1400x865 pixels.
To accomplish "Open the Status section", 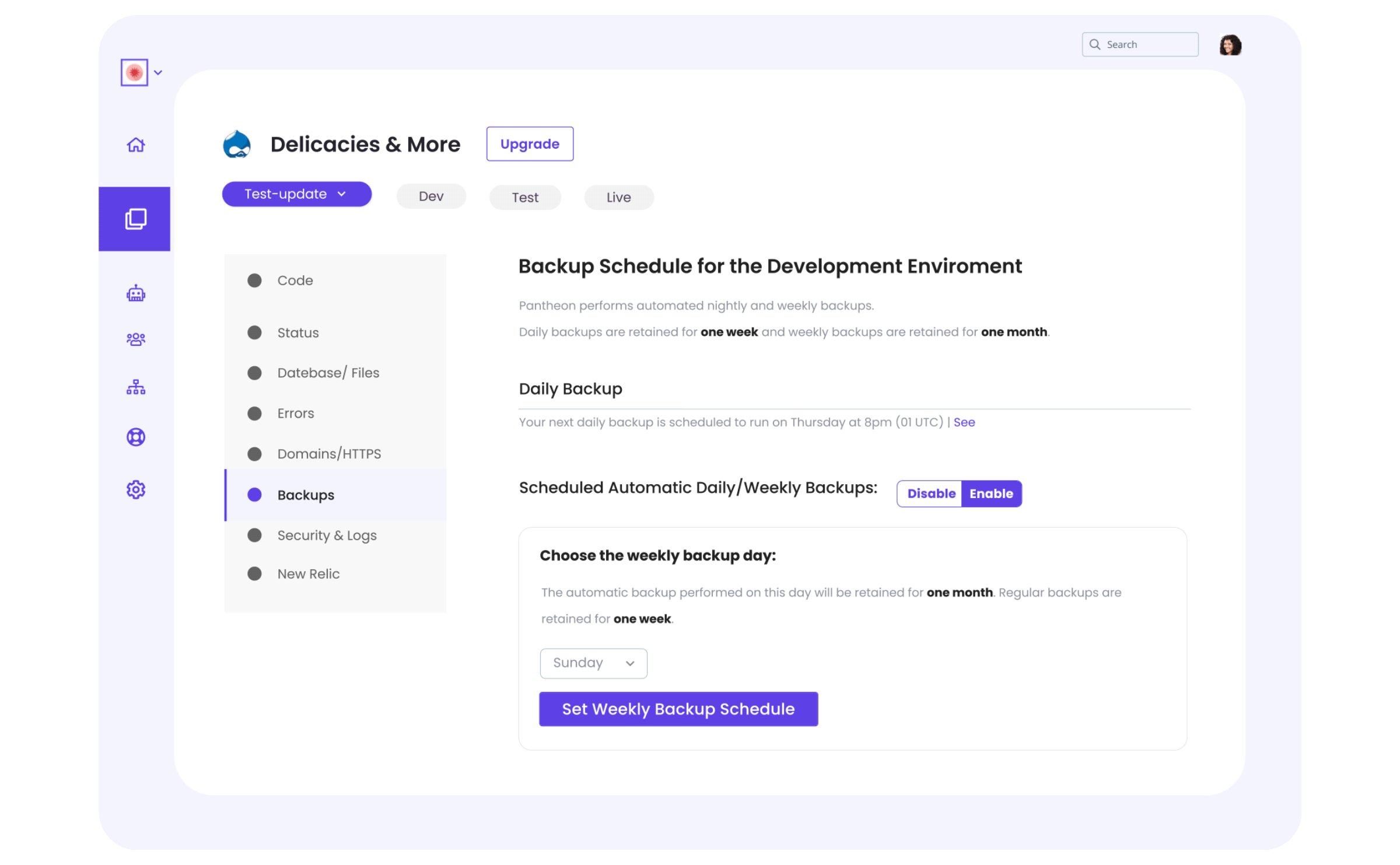I will 335,332.
